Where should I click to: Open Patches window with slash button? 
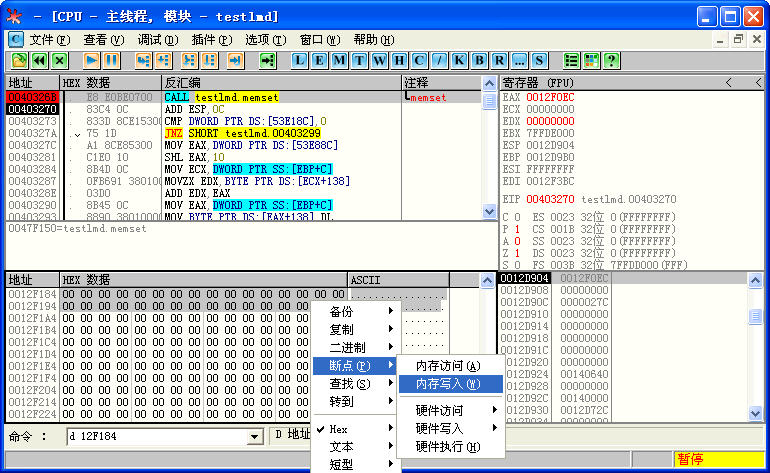click(x=440, y=60)
